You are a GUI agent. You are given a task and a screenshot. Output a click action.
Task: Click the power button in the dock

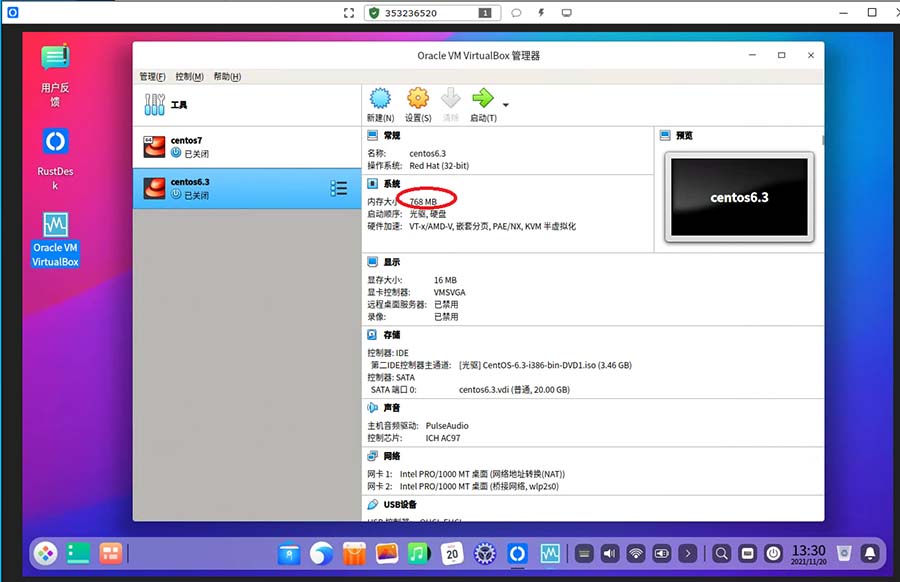(x=774, y=554)
